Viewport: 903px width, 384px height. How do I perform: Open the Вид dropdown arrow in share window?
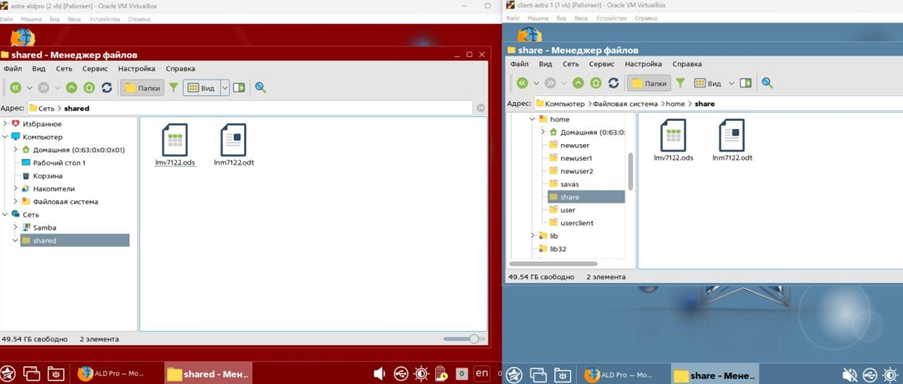[731, 83]
